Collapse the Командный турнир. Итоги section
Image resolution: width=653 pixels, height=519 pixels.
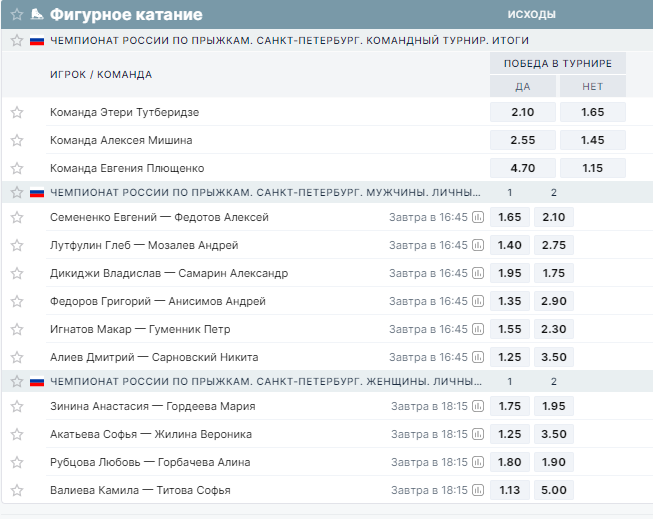pyautogui.click(x=16, y=40)
